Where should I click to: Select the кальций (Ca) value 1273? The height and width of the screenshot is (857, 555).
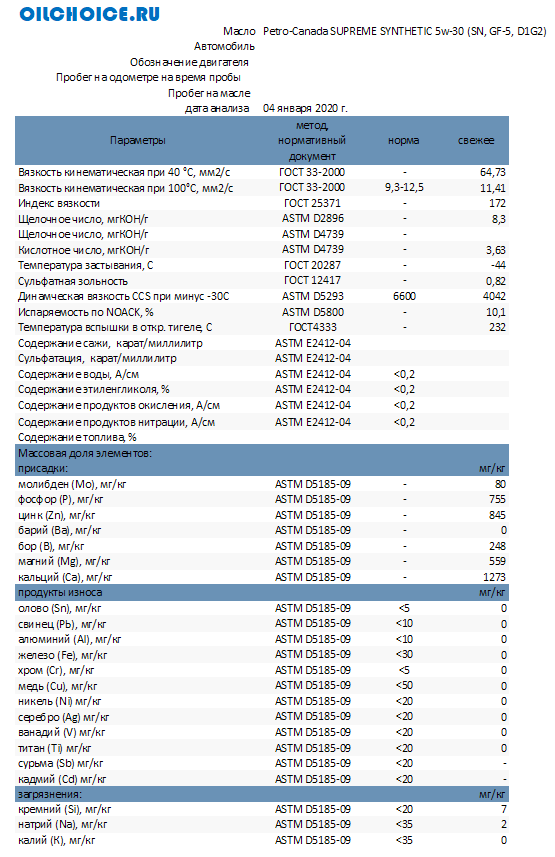[x=494, y=577]
